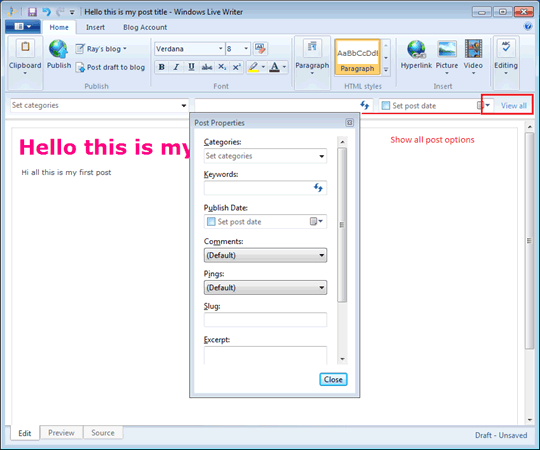Insert a Hyperlink
The width and height of the screenshot is (540, 450).
pyautogui.click(x=416, y=54)
